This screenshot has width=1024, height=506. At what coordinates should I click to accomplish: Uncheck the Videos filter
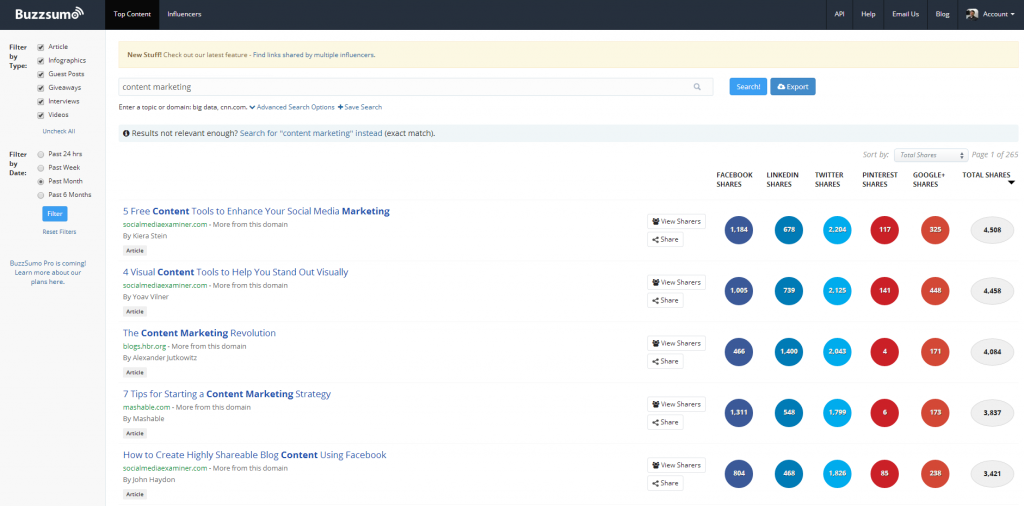41,116
